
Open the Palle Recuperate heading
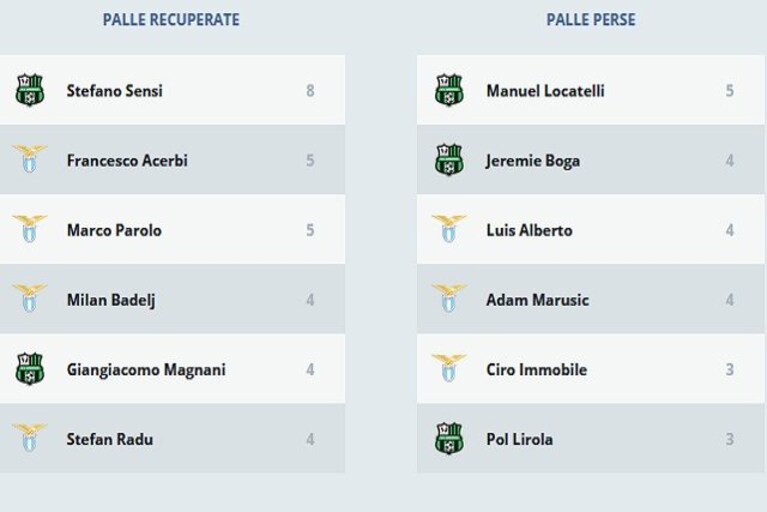click(x=171, y=20)
